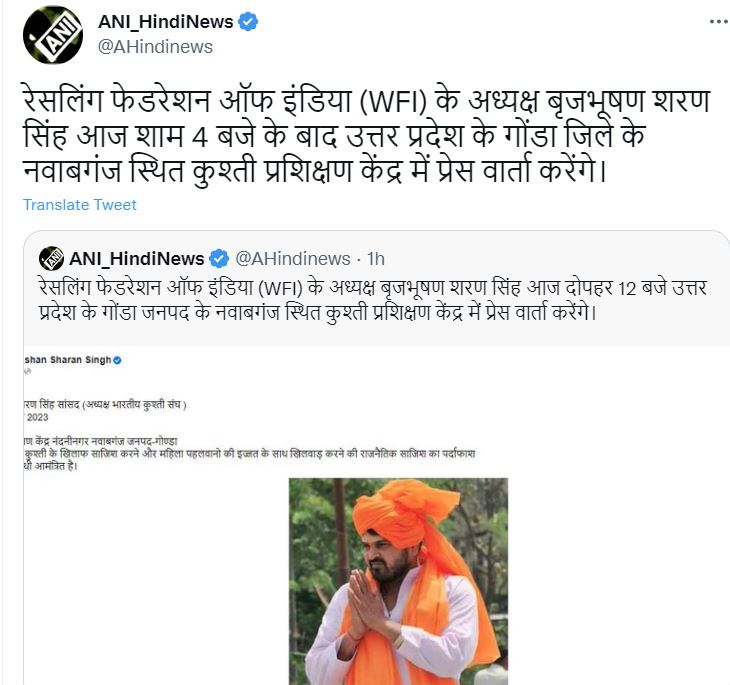The height and width of the screenshot is (685, 730).
Task: Click the blue verified badge beside ANI_HindiNews header
Action: pyautogui.click(x=248, y=22)
